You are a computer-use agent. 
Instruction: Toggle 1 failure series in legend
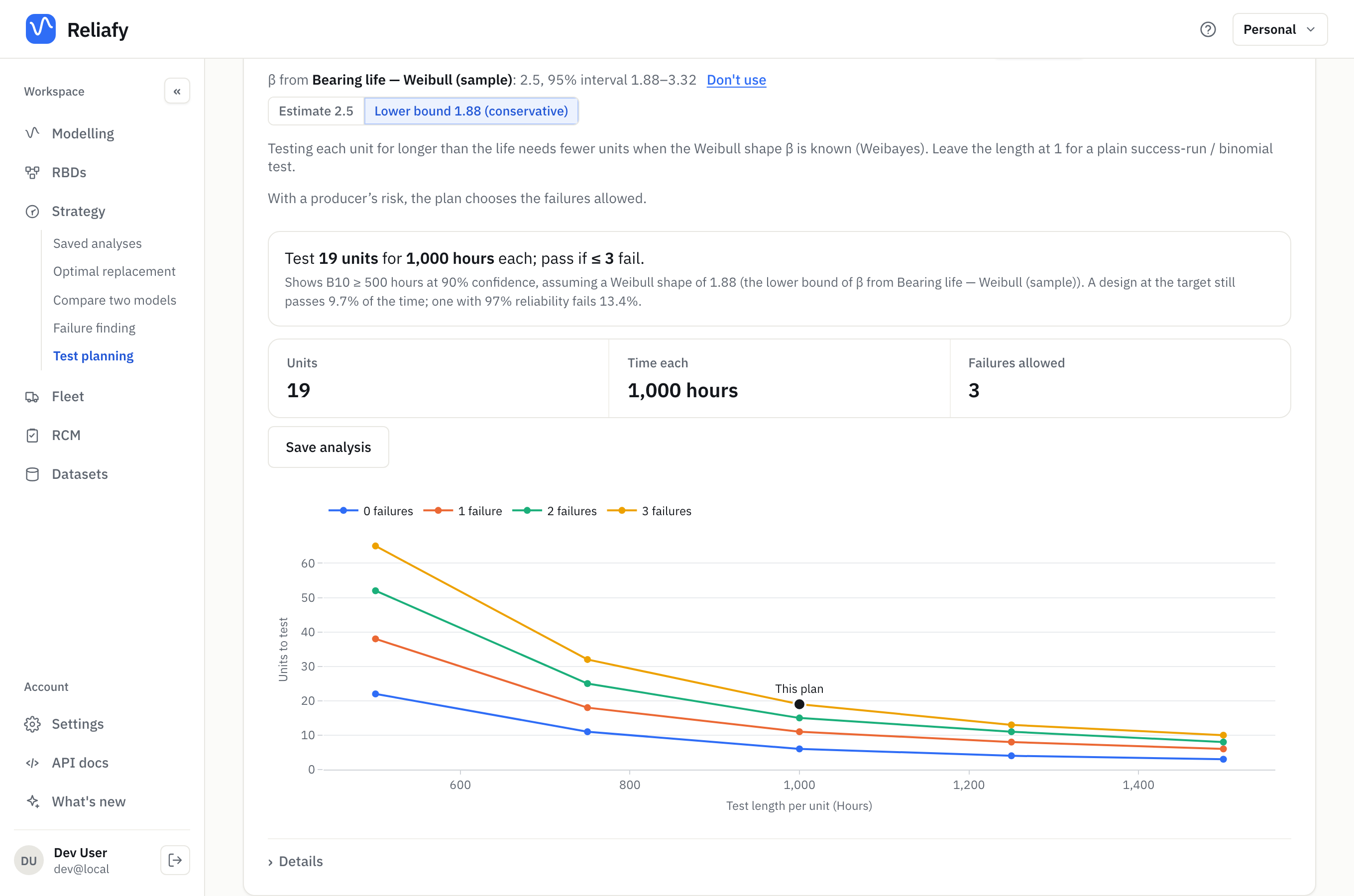pyautogui.click(x=463, y=511)
